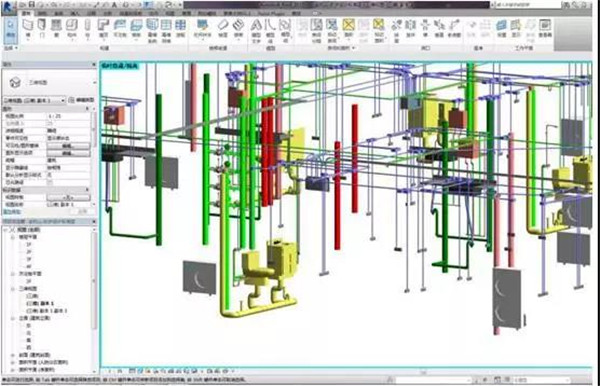Click the Modify arrow tool
This screenshot has height=386, width=600.
tap(10, 29)
